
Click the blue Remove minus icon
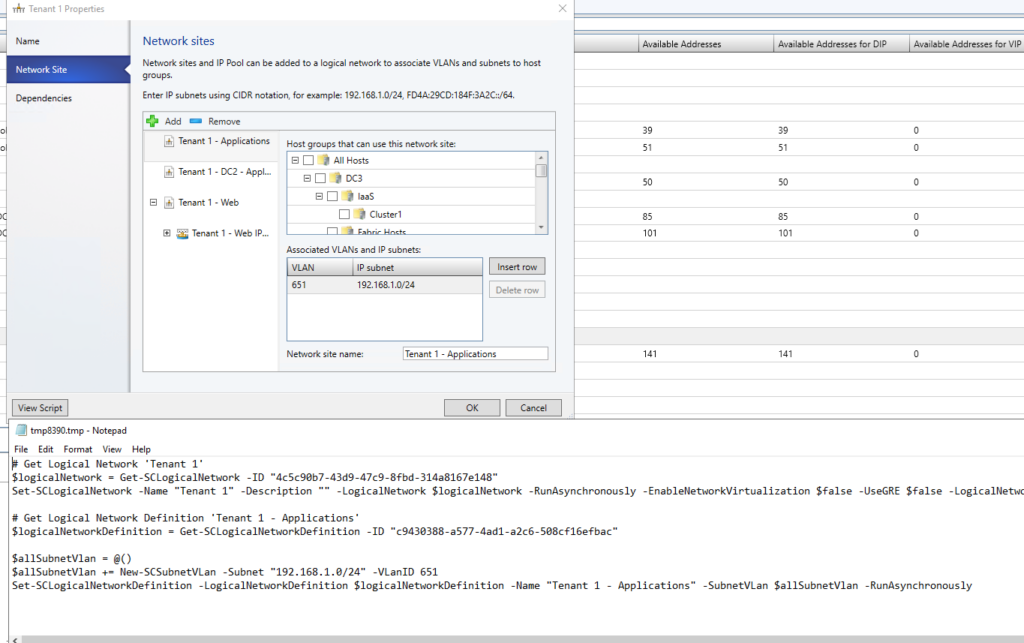[x=196, y=121]
